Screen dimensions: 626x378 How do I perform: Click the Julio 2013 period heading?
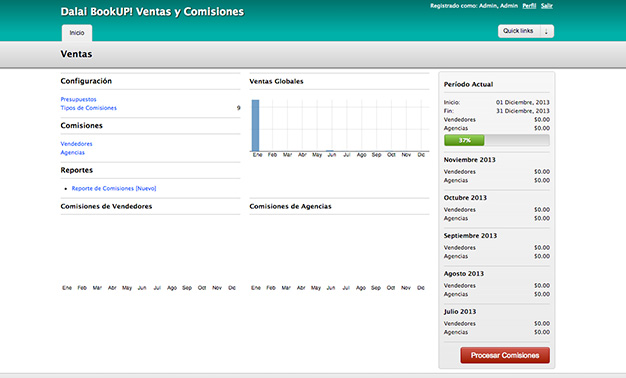(460, 311)
